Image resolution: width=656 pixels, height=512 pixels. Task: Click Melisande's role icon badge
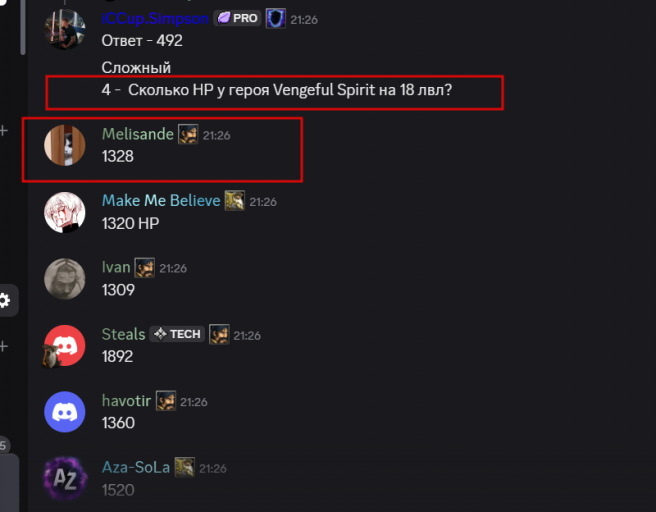[x=188, y=134]
